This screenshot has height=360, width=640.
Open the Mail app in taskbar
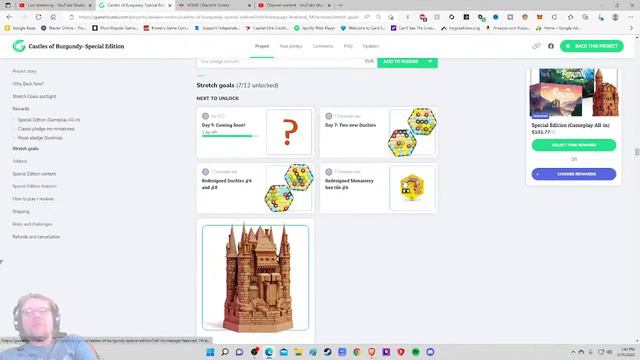(x=284, y=352)
